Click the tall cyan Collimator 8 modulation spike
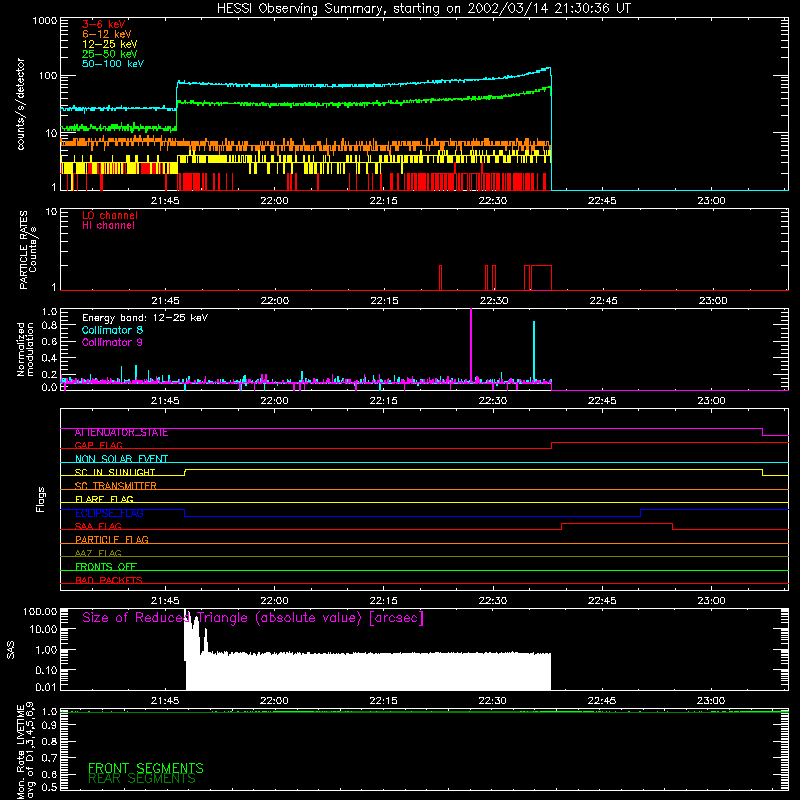This screenshot has width=800, height=800. [x=534, y=351]
